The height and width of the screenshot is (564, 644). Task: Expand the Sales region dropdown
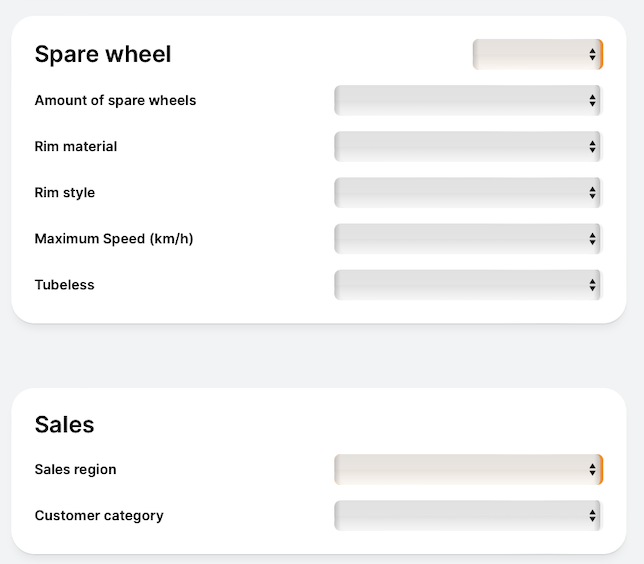(468, 470)
